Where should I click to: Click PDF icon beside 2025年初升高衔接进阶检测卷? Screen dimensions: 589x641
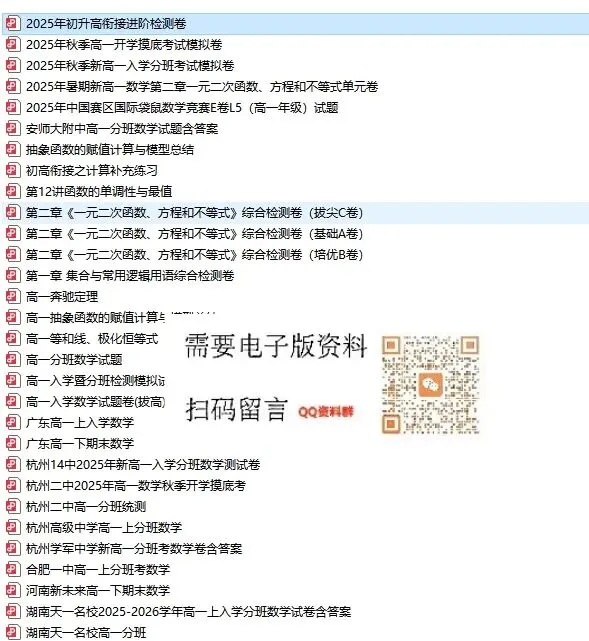(13, 23)
